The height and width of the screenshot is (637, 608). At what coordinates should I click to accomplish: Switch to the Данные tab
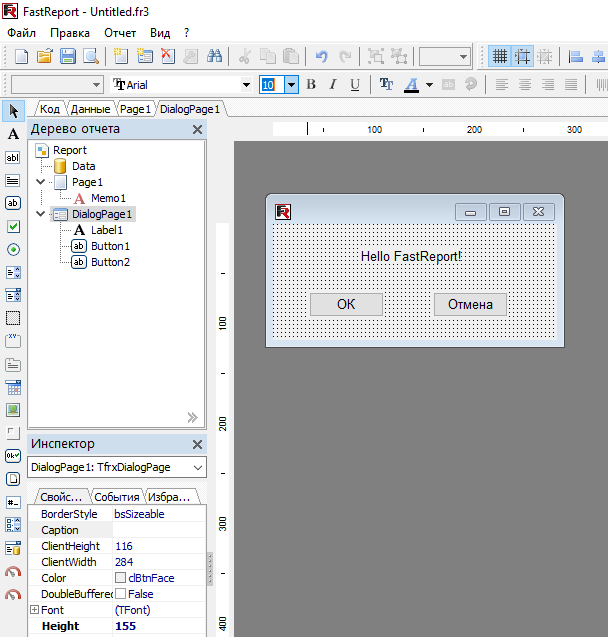(x=90, y=108)
